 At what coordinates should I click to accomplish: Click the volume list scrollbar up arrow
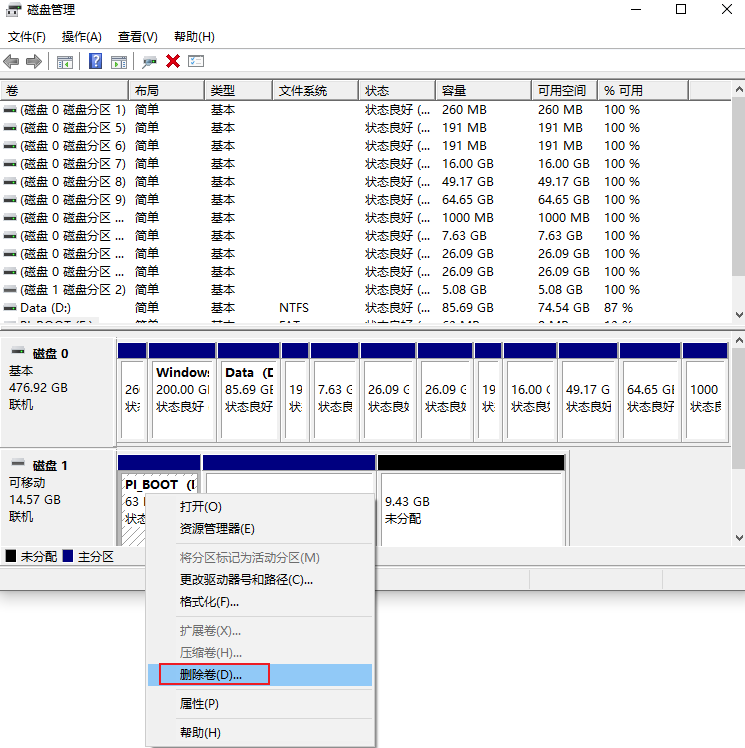point(739,89)
